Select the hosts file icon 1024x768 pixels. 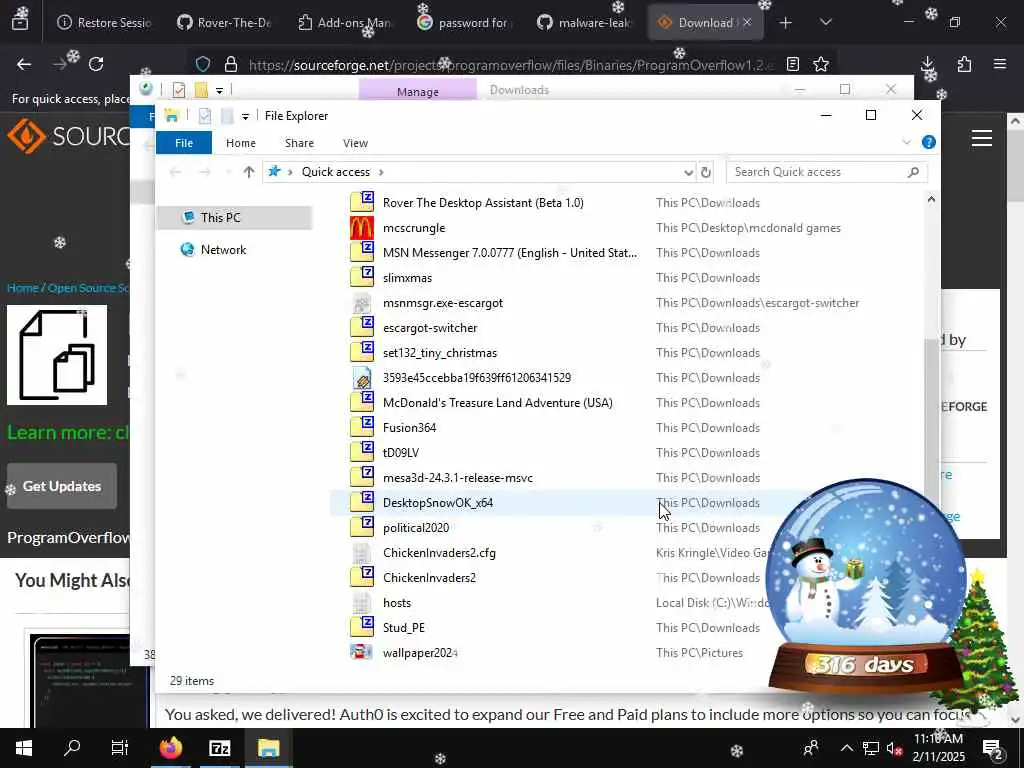pos(361,603)
